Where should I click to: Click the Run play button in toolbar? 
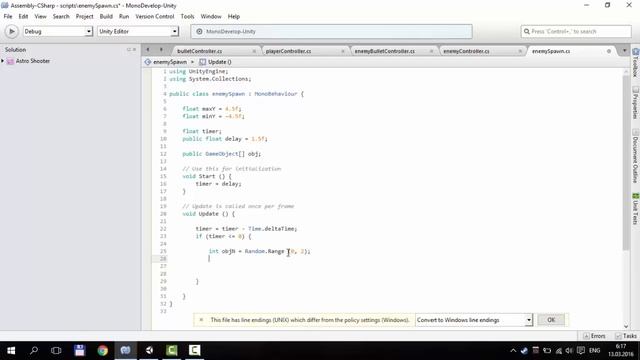[x=11, y=31]
